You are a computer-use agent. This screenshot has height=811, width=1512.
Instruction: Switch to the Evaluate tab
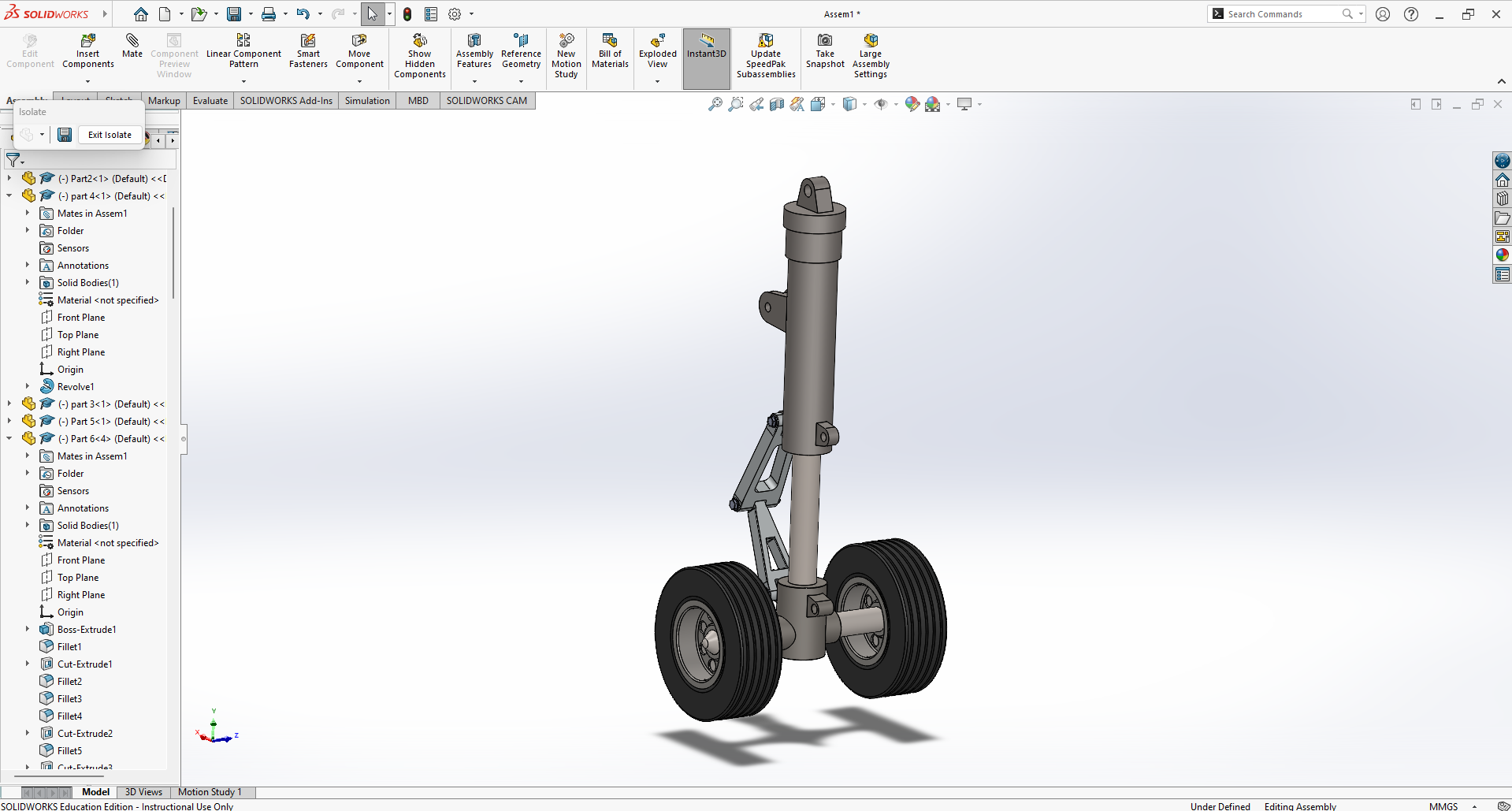tap(210, 101)
